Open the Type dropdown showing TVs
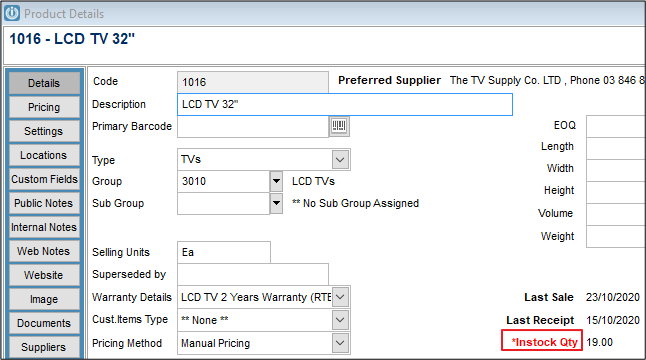 [x=340, y=159]
